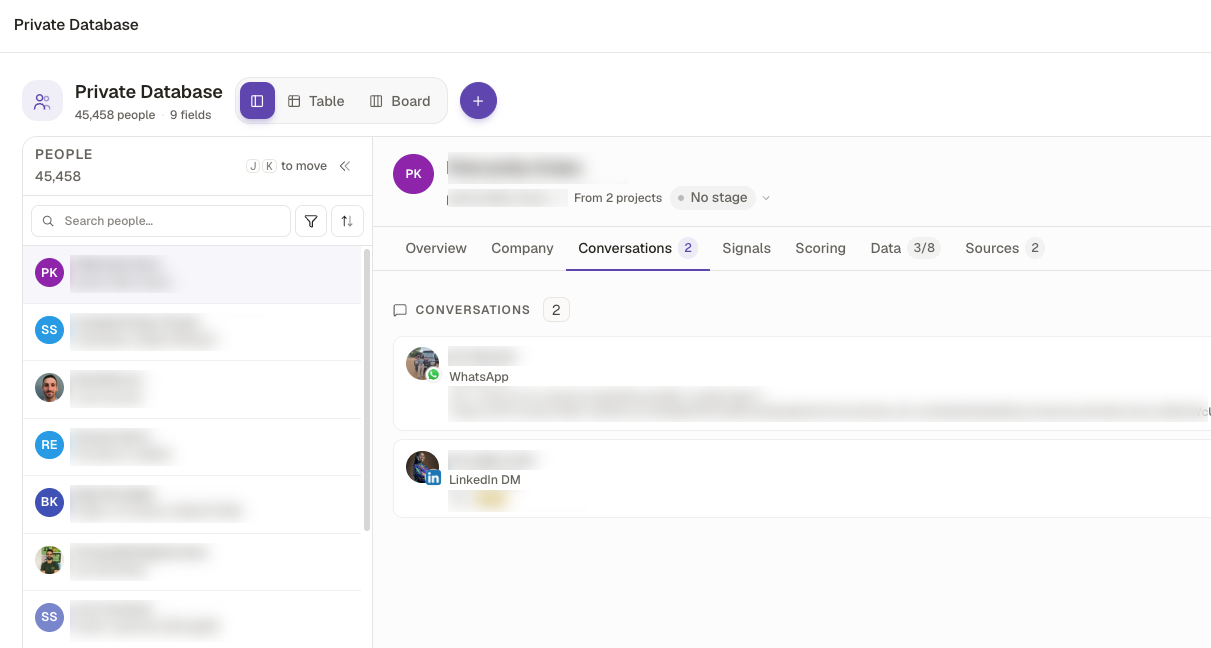This screenshot has width=1211, height=648.
Task: Click the K key hint badge
Action: (269, 166)
